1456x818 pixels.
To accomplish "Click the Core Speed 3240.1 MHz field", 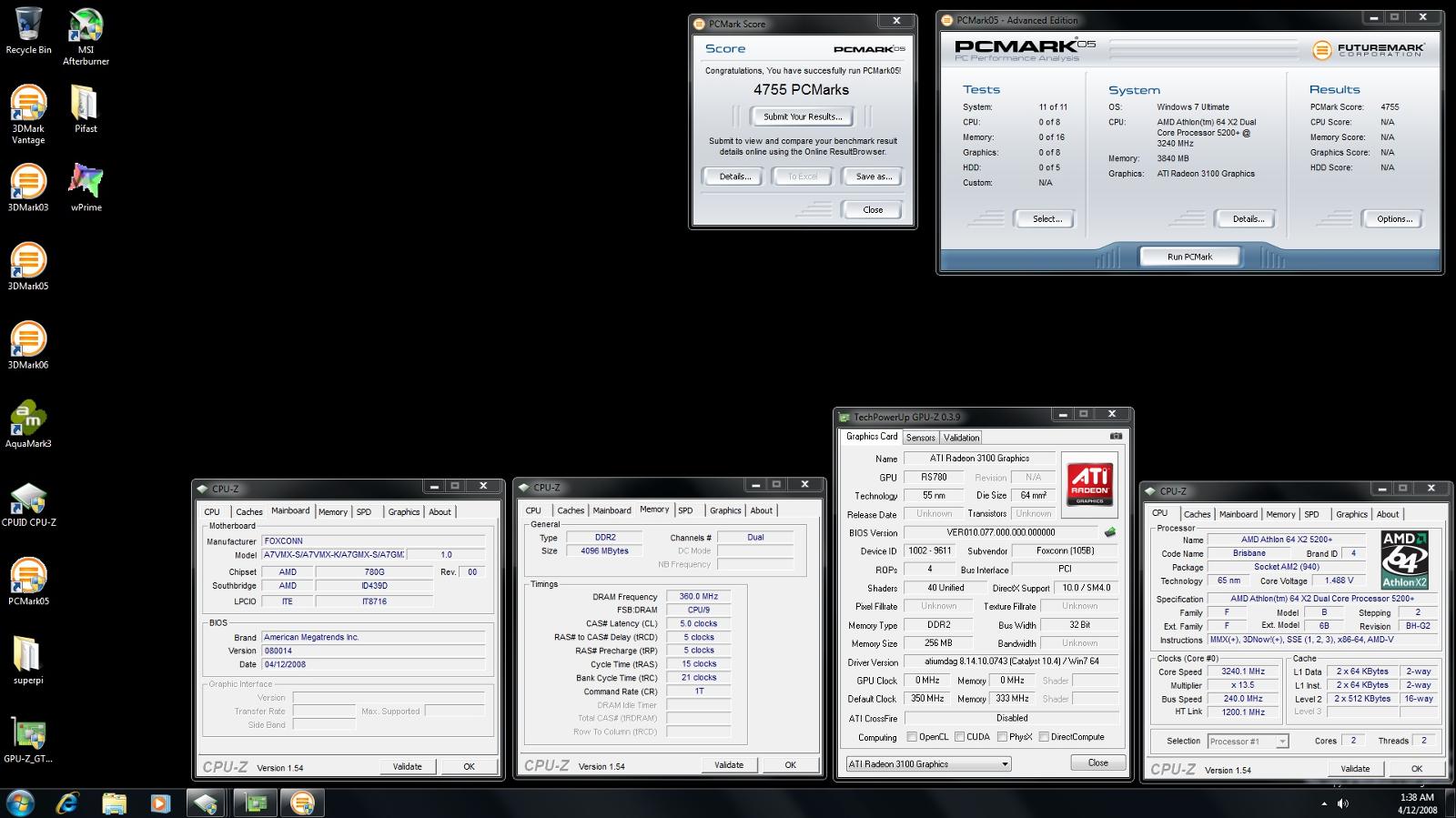I will tap(1242, 672).
